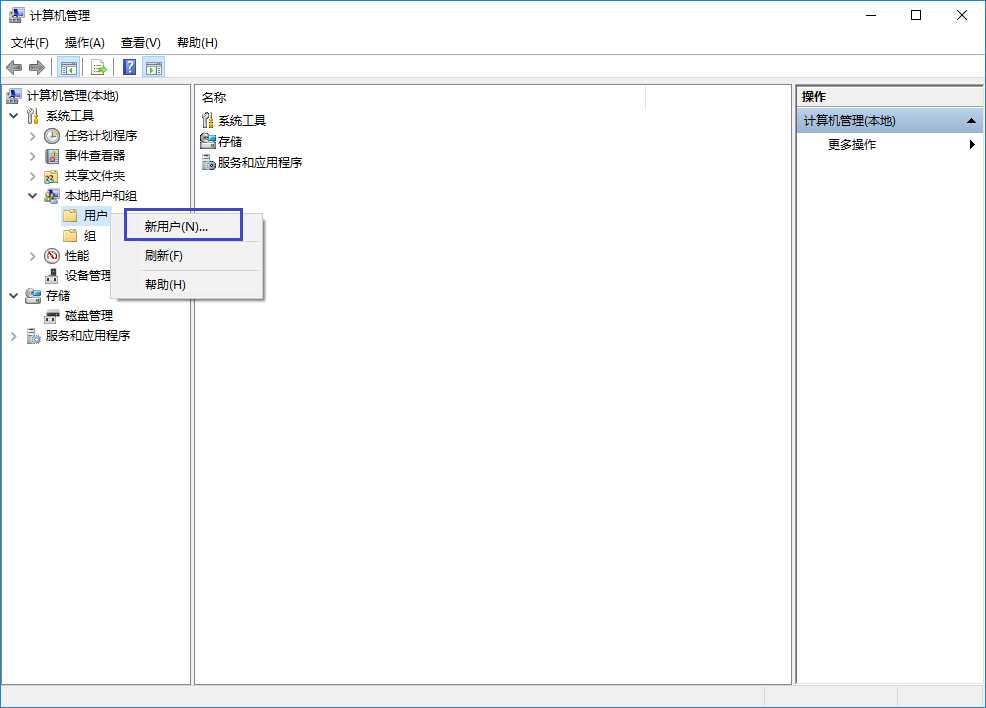This screenshot has width=986, height=708.
Task: Toggle the show/hide action pane icon
Action: [x=154, y=67]
